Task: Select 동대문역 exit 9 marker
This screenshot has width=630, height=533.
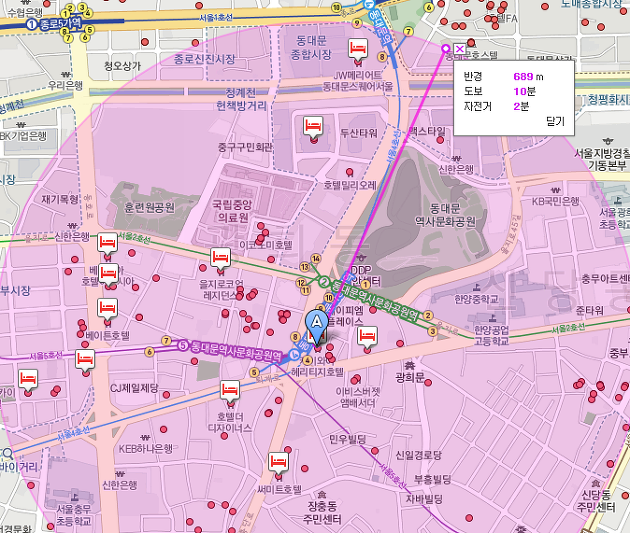Action: point(357,23)
